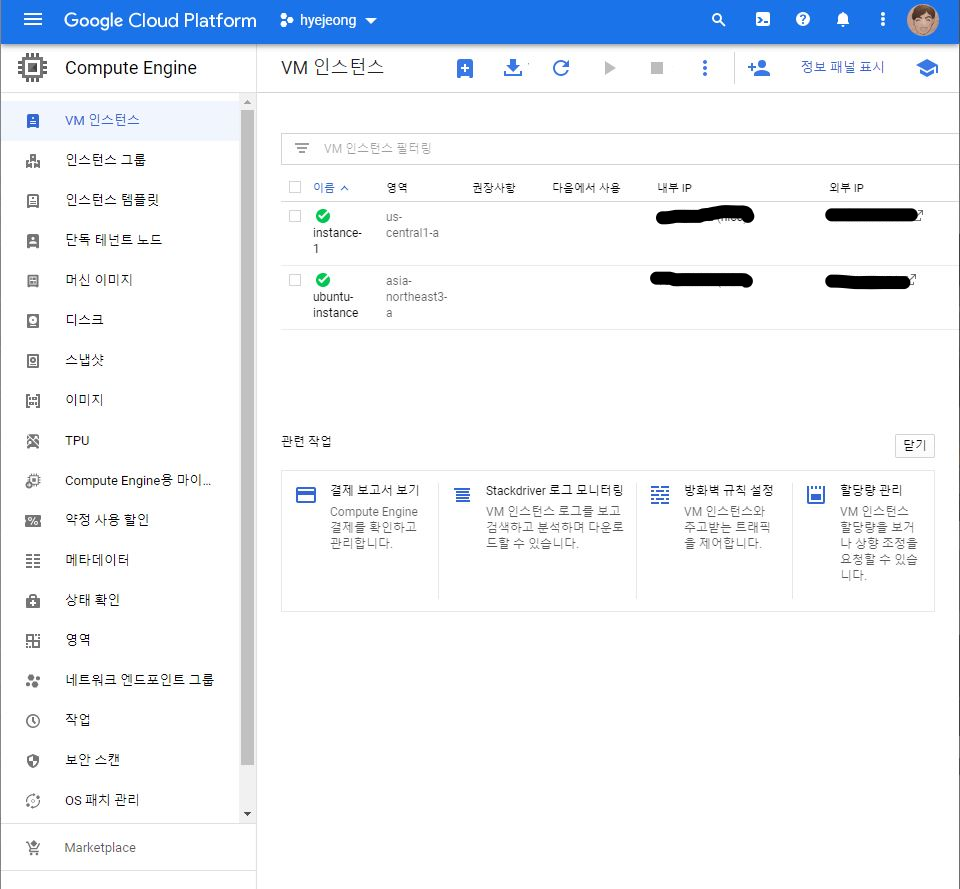Click the stop instance square button
960x889 pixels.
657,68
